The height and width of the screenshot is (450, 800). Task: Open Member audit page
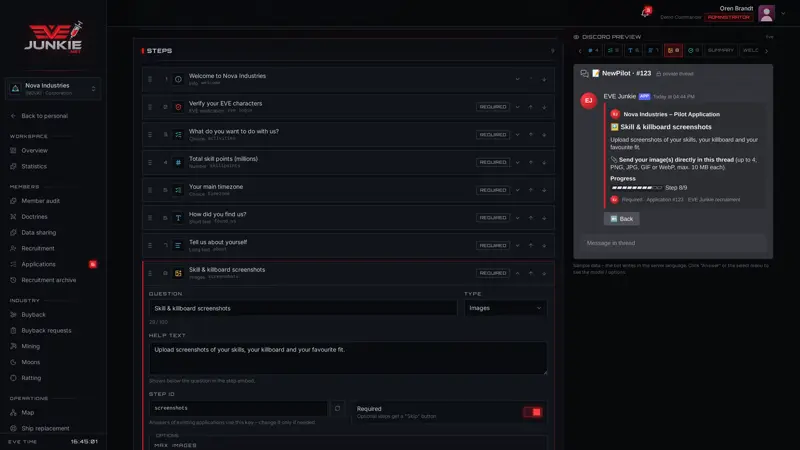point(41,201)
